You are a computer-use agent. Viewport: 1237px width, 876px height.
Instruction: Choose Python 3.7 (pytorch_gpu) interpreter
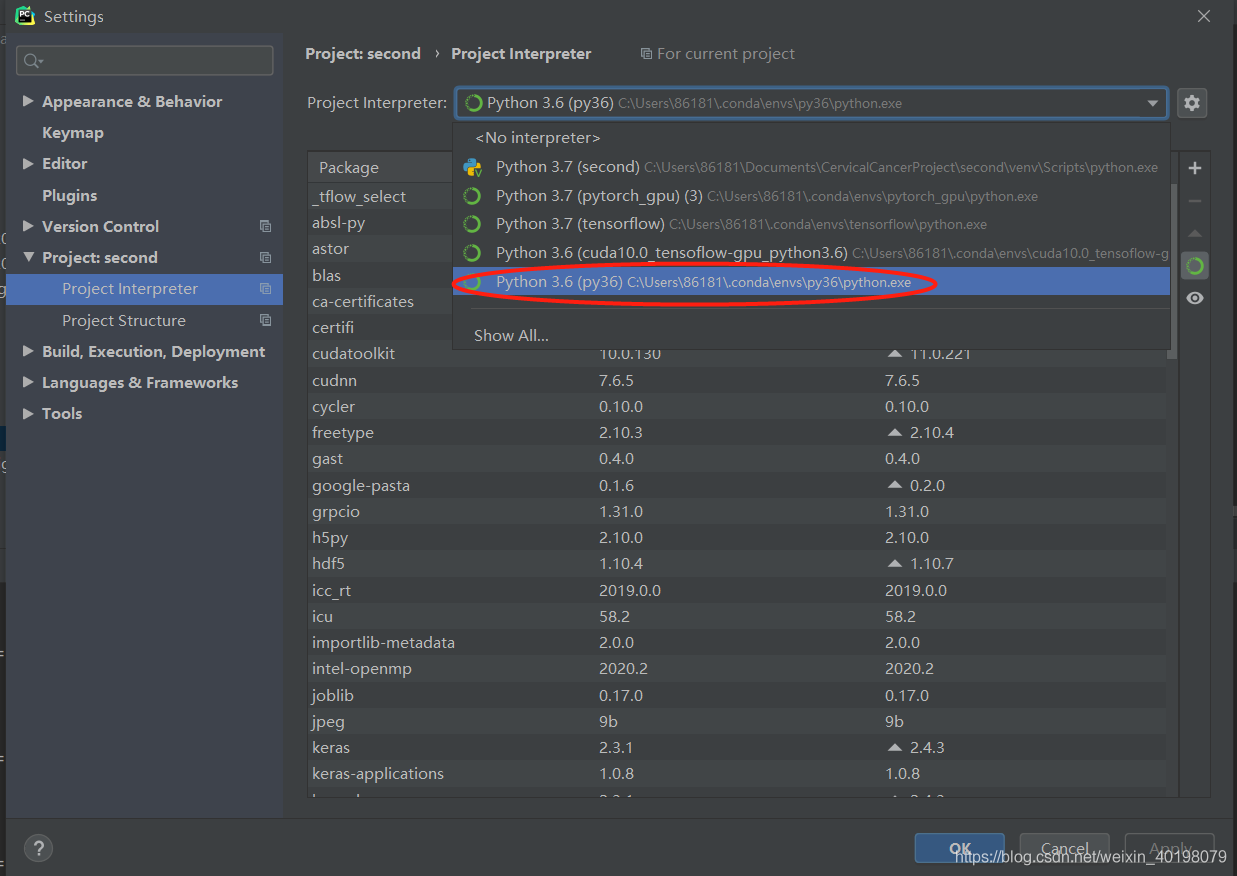[x=811, y=196]
